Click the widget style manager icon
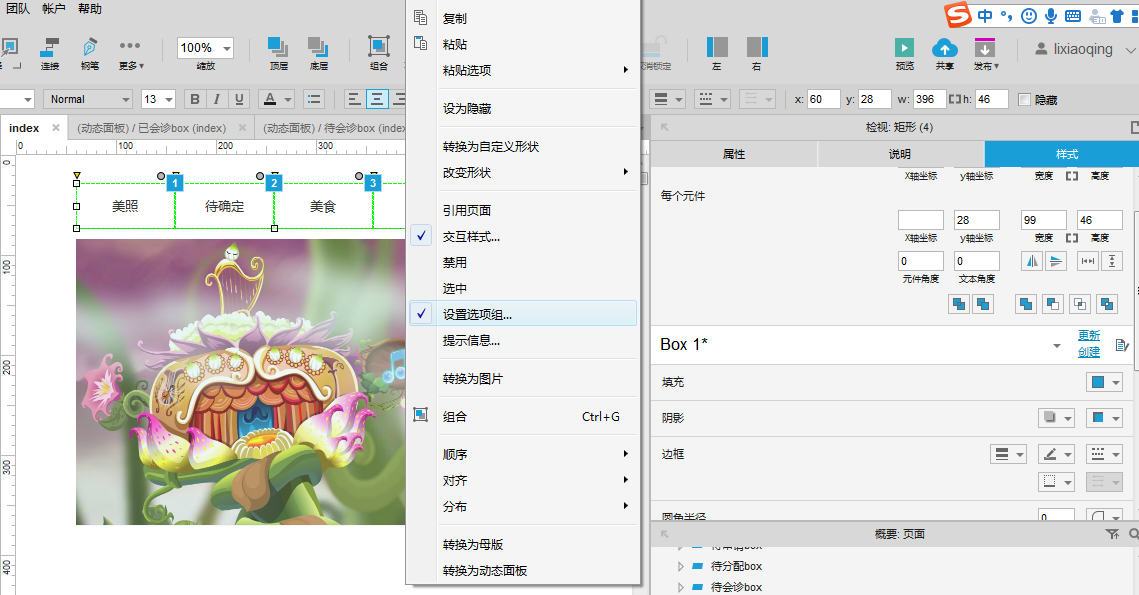This screenshot has height=595, width=1139. point(1121,344)
